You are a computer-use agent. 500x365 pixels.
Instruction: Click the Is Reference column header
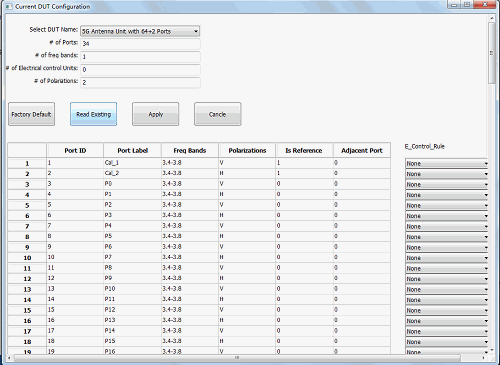click(x=304, y=150)
